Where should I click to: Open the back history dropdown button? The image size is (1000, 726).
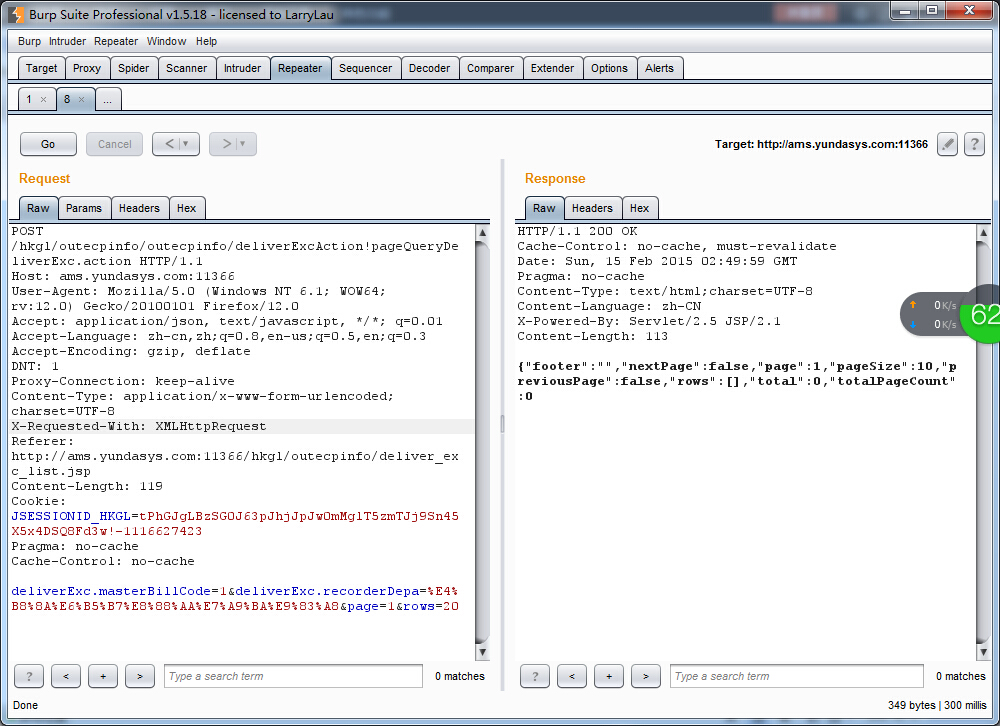176,144
